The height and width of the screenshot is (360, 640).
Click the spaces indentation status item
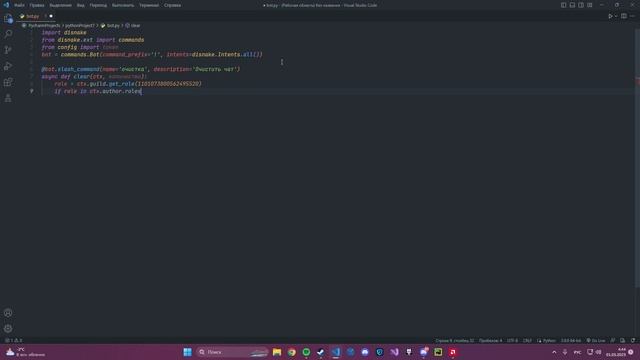click(x=491, y=340)
